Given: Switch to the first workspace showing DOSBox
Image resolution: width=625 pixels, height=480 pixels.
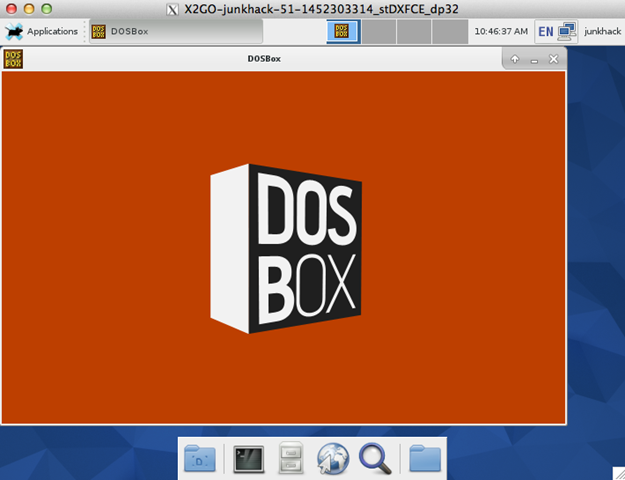Looking at the screenshot, I should 342,31.
